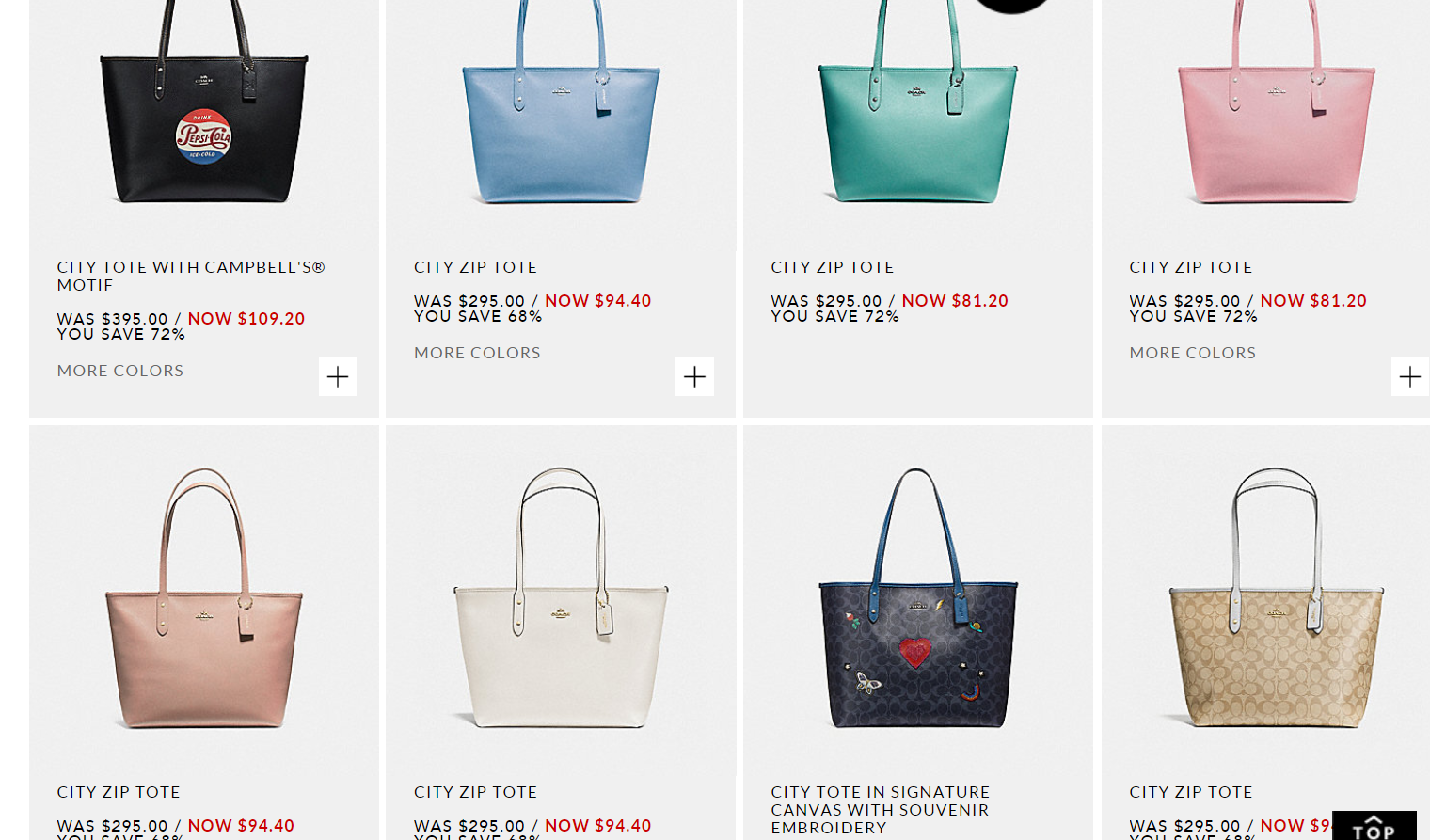1430x840 pixels.
Task: Open More Colors for Campbell's motif tote
Action: coord(120,371)
